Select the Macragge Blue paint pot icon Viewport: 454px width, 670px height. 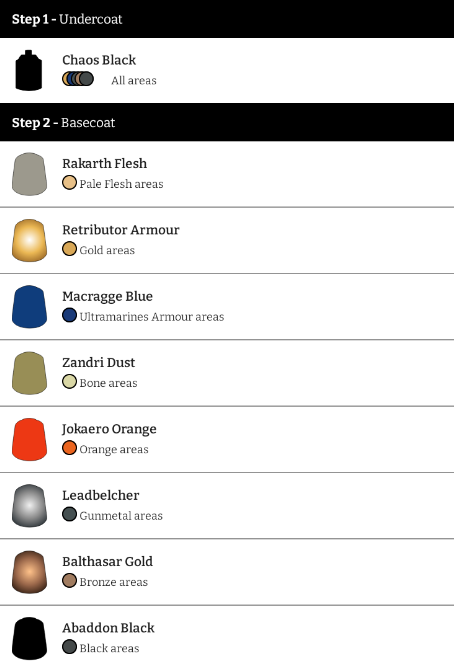pos(29,306)
